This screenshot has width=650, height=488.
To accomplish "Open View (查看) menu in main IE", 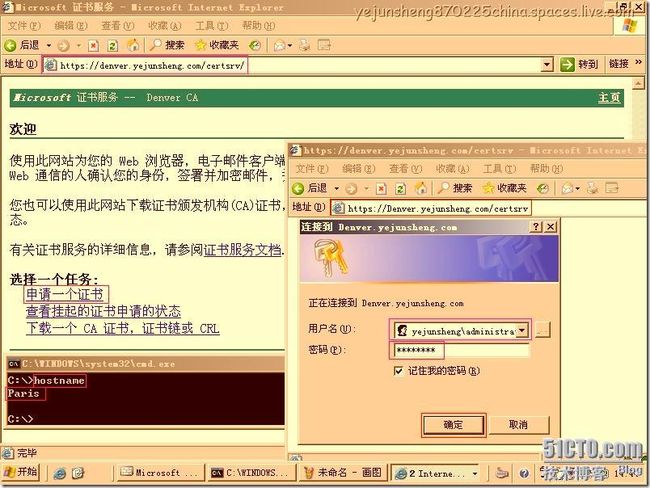I will (x=118, y=26).
